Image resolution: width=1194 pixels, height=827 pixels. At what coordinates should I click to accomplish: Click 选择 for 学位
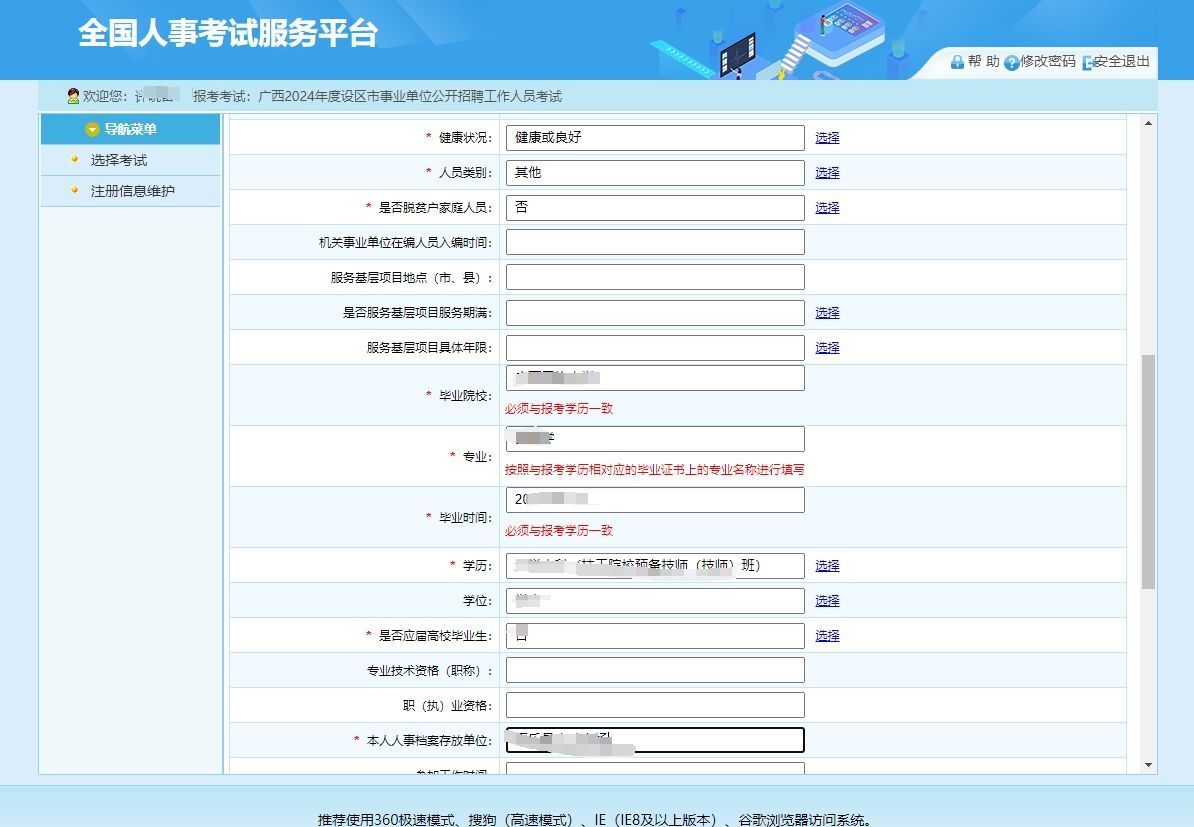[x=827, y=601]
